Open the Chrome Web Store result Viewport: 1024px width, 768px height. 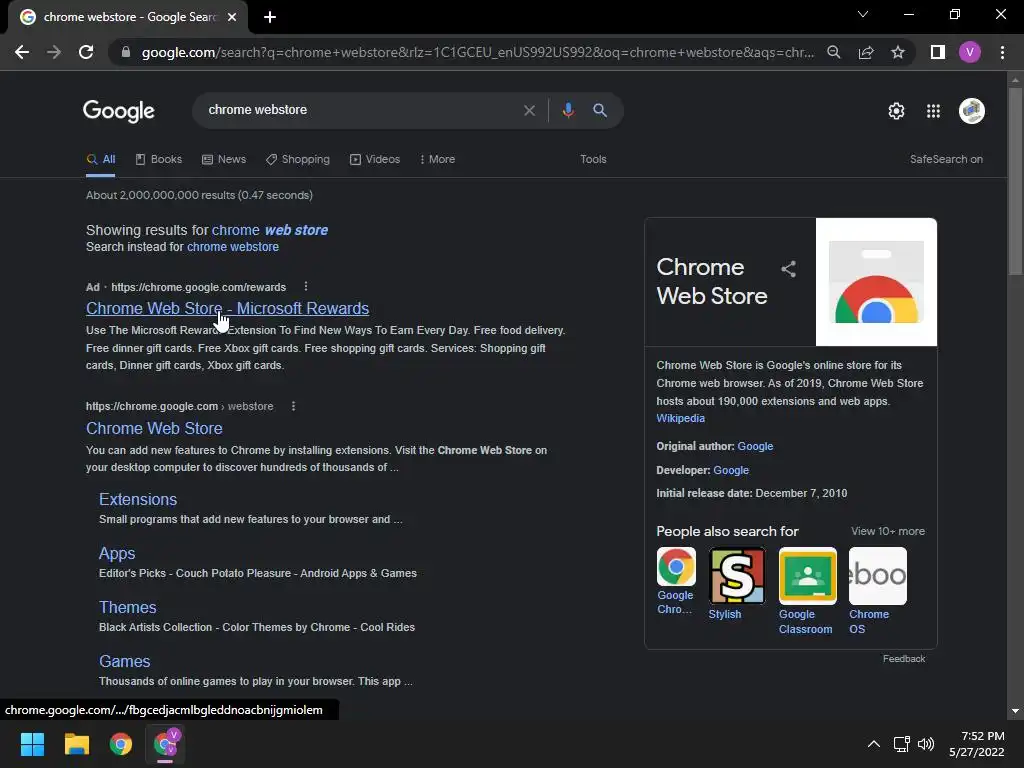click(154, 428)
